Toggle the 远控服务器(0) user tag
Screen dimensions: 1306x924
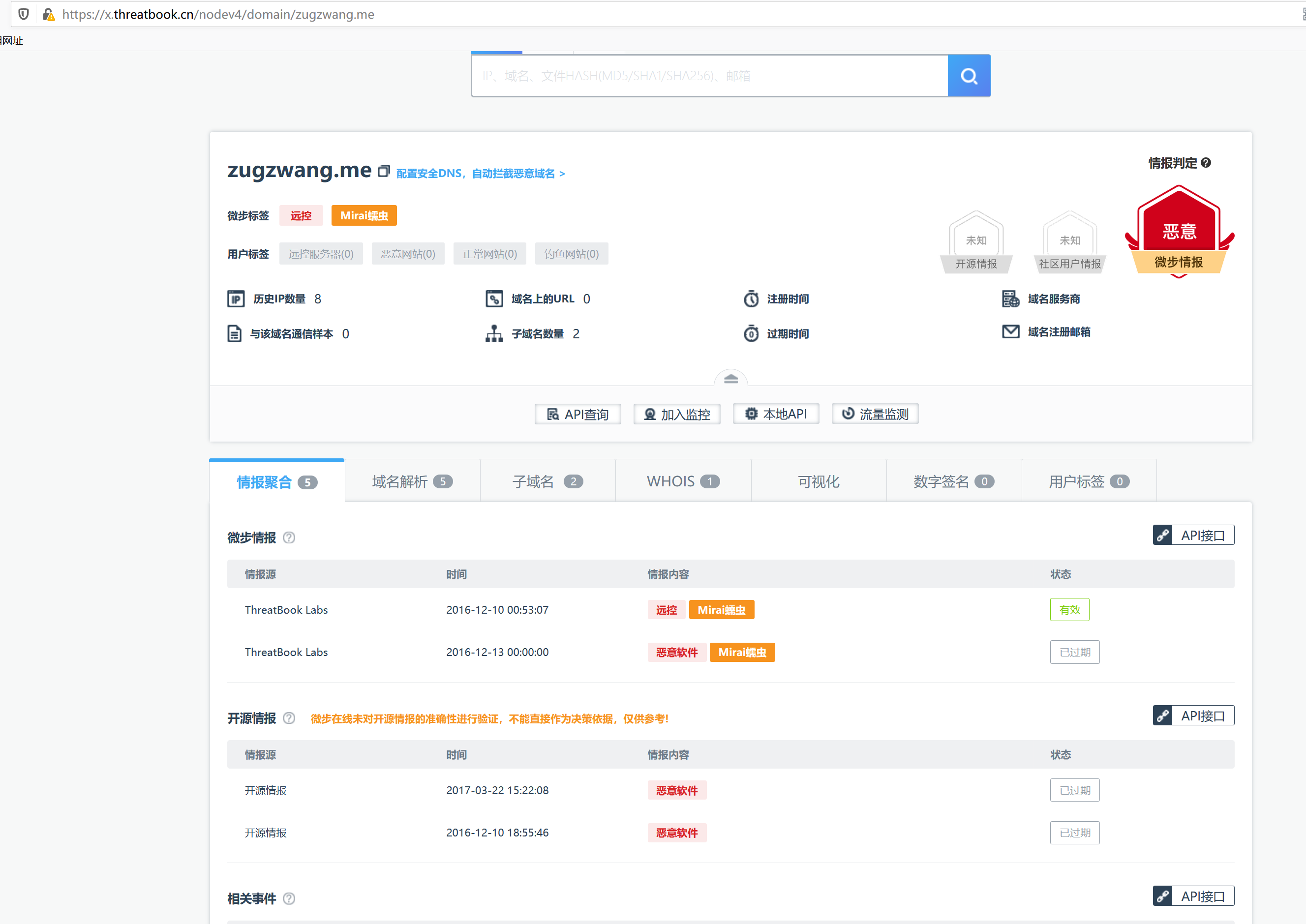(x=321, y=254)
